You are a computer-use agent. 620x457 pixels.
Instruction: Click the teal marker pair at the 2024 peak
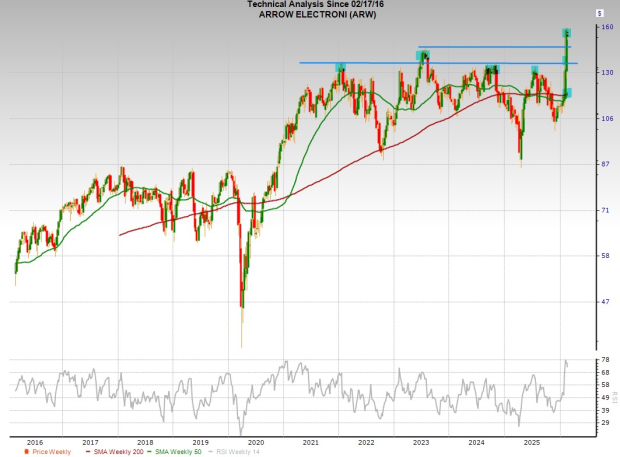tap(491, 69)
